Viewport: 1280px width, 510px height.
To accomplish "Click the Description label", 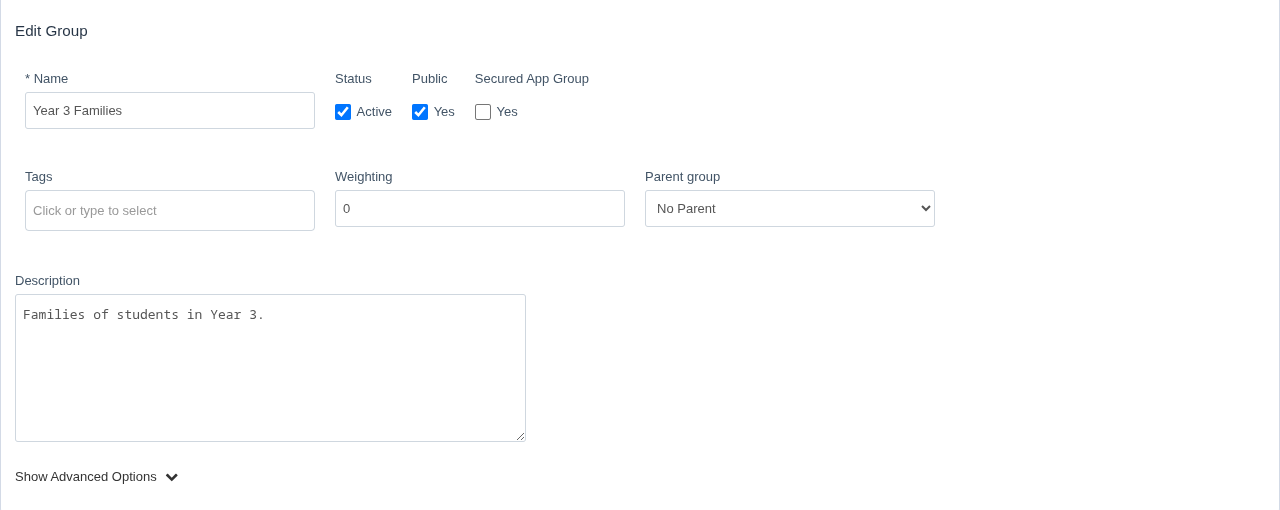I will point(47,281).
